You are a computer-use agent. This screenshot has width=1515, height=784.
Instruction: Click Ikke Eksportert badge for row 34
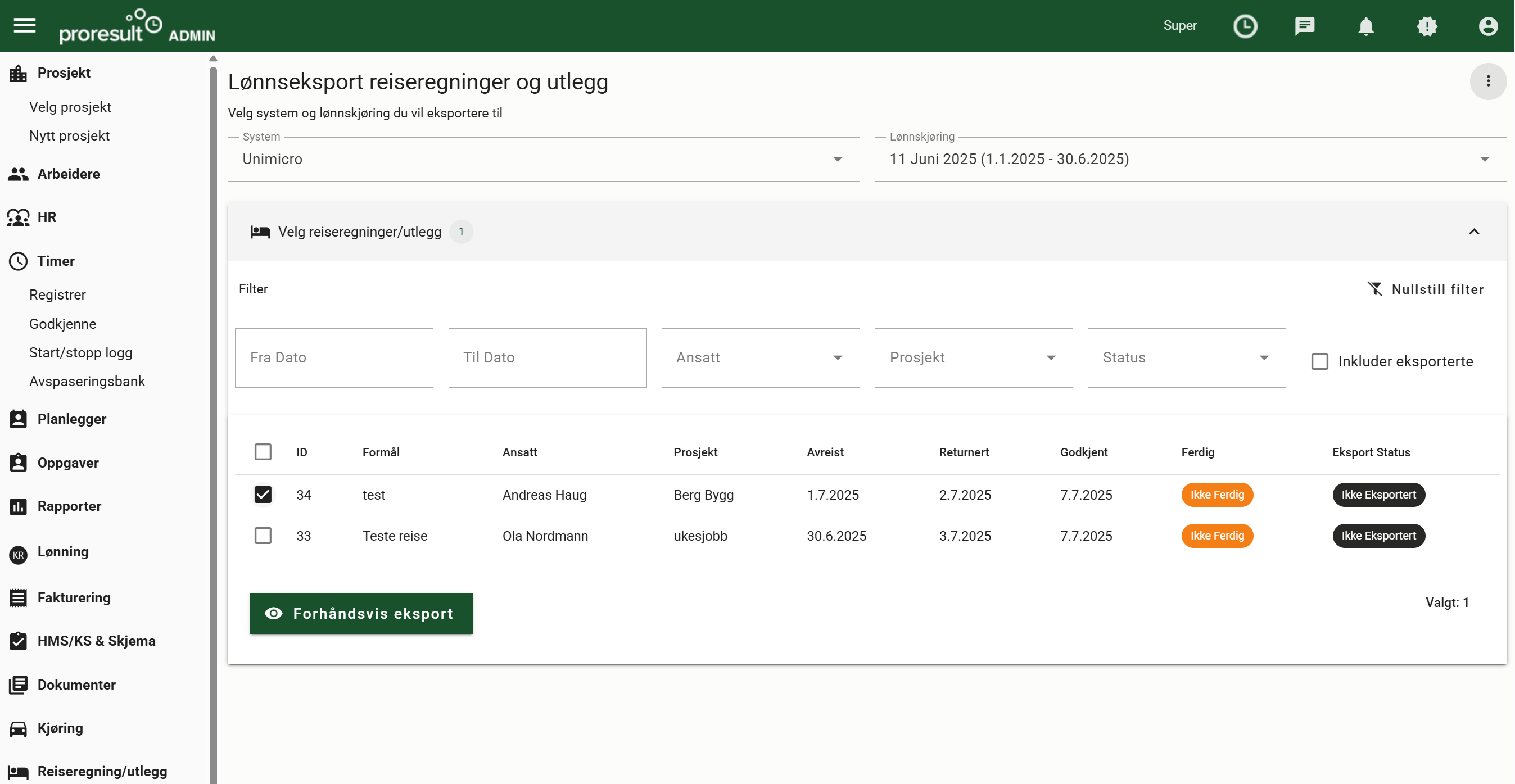[x=1378, y=495]
